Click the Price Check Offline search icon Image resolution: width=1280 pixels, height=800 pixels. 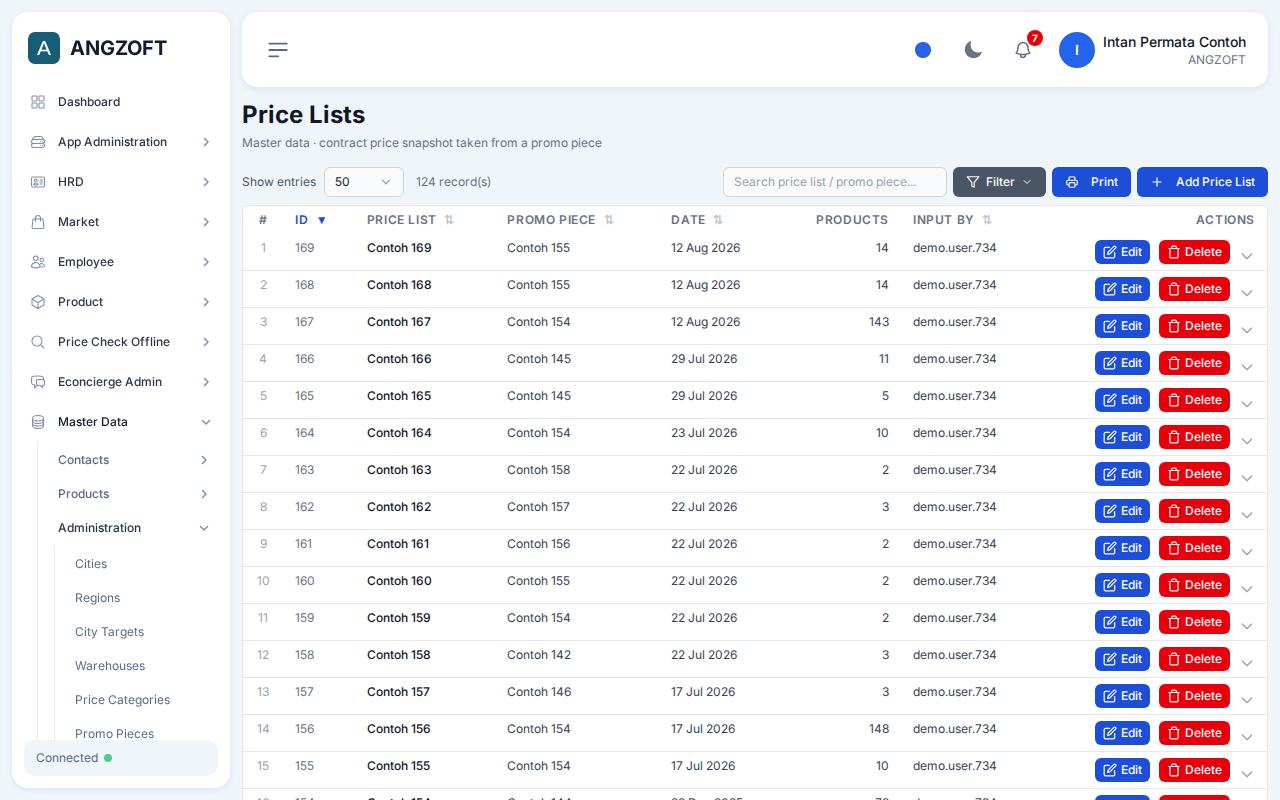point(38,342)
